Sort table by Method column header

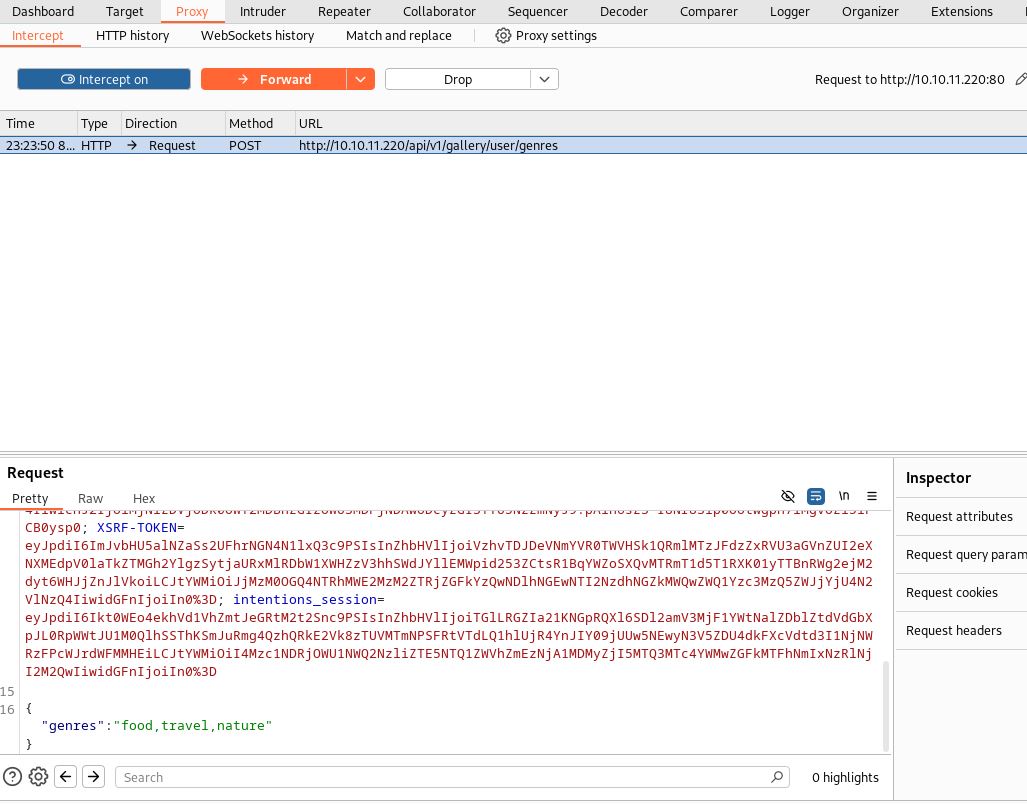click(260, 123)
